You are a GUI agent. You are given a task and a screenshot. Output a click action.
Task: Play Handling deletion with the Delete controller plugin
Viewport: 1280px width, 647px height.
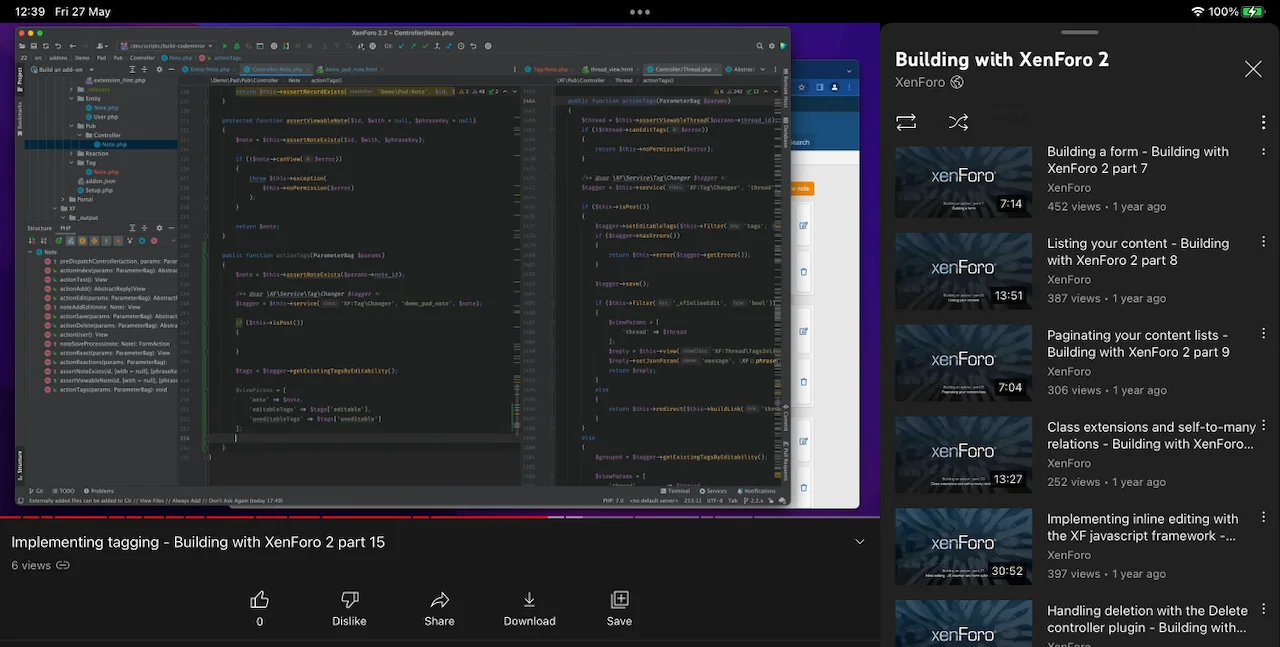(x=963, y=624)
